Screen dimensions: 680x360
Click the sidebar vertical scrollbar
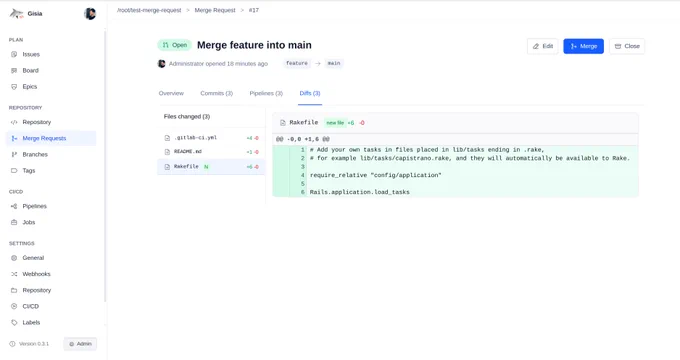click(x=105, y=167)
